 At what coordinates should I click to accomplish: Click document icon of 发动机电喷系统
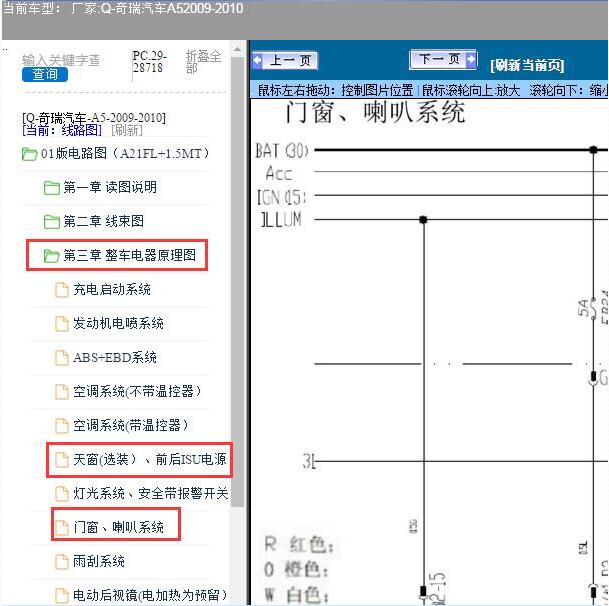click(x=61, y=324)
